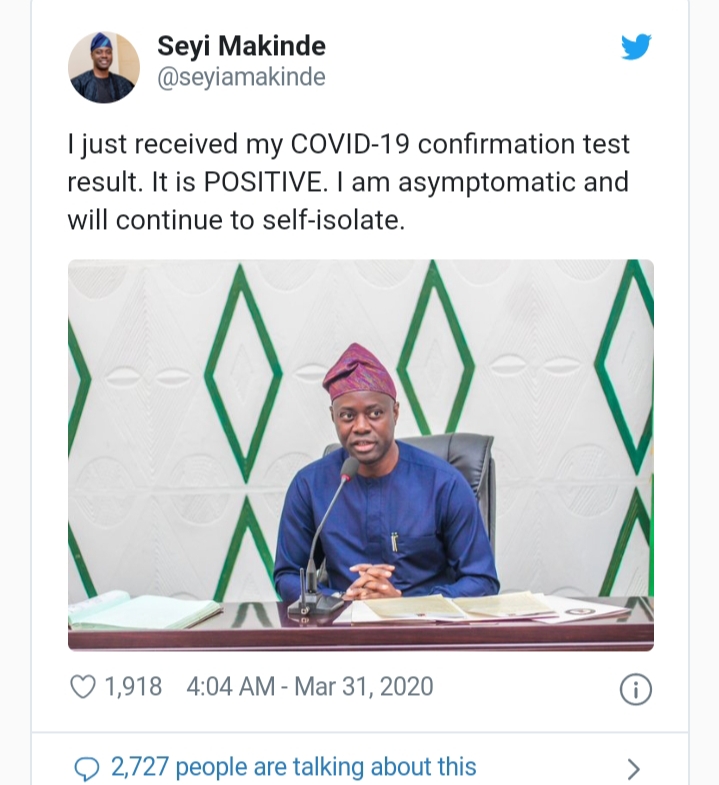Screen dimensions: 719x785
Task: Like the tweet with the heart icon
Action: pos(83,687)
